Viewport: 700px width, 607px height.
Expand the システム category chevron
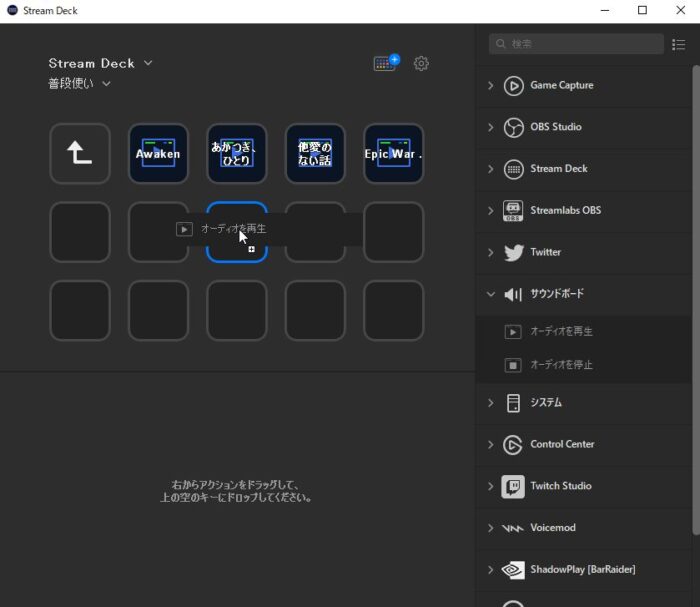pyautogui.click(x=491, y=403)
